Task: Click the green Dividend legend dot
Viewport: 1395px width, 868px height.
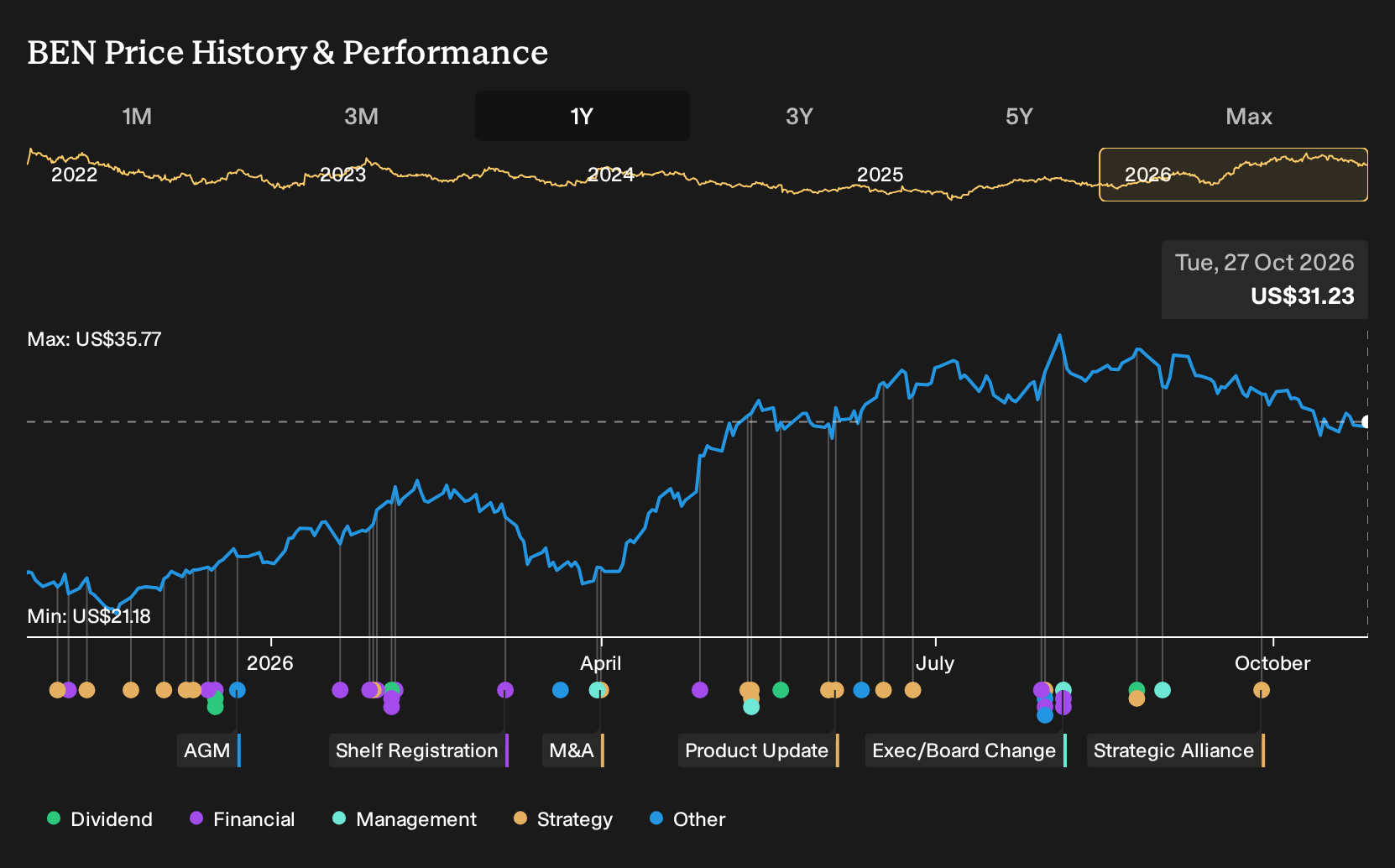Action: point(54,818)
